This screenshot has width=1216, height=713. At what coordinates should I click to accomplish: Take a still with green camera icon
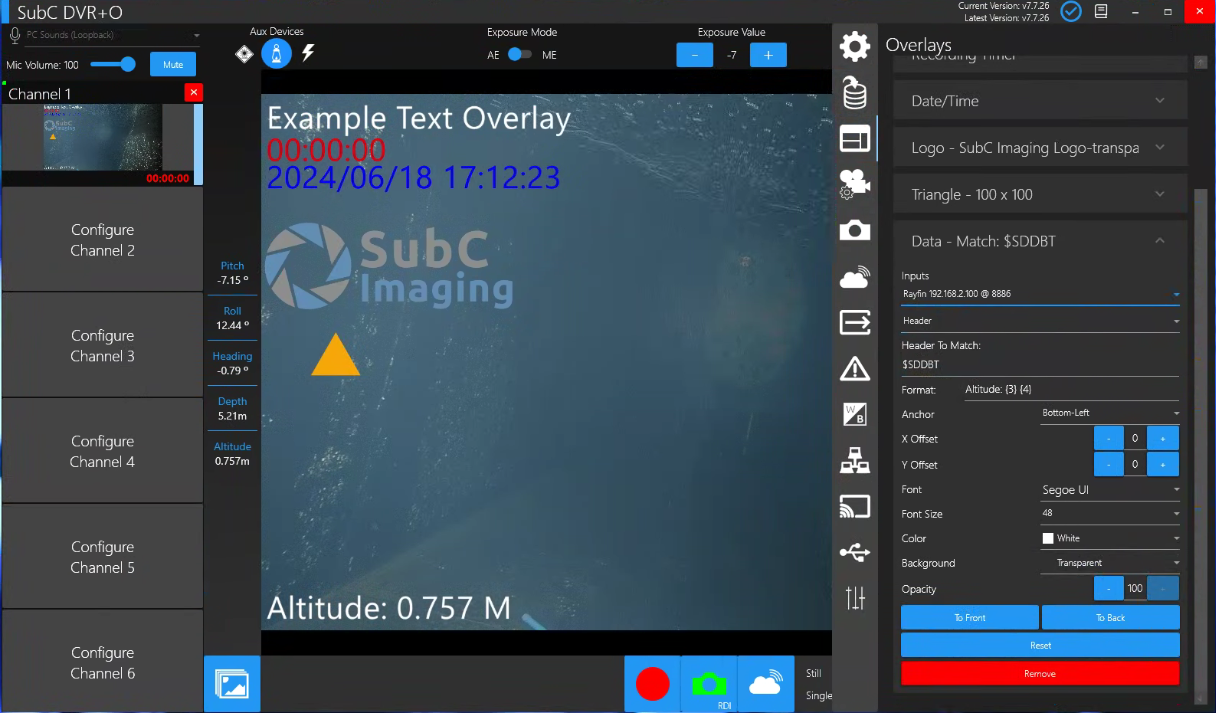pos(709,684)
